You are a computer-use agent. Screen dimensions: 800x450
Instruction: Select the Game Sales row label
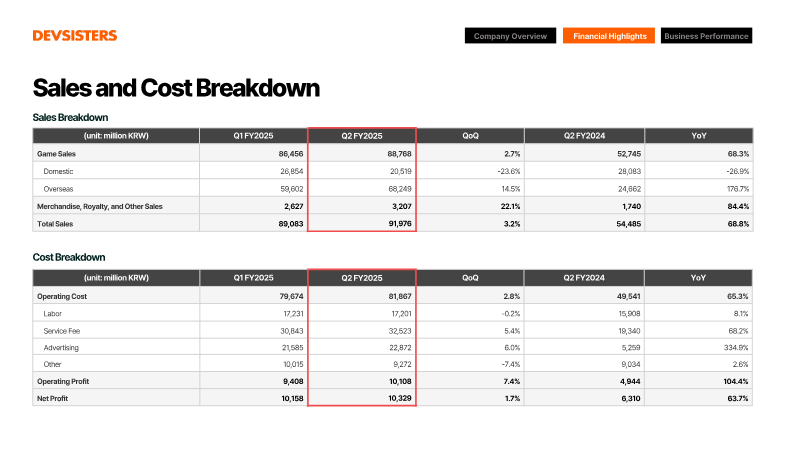pos(57,154)
